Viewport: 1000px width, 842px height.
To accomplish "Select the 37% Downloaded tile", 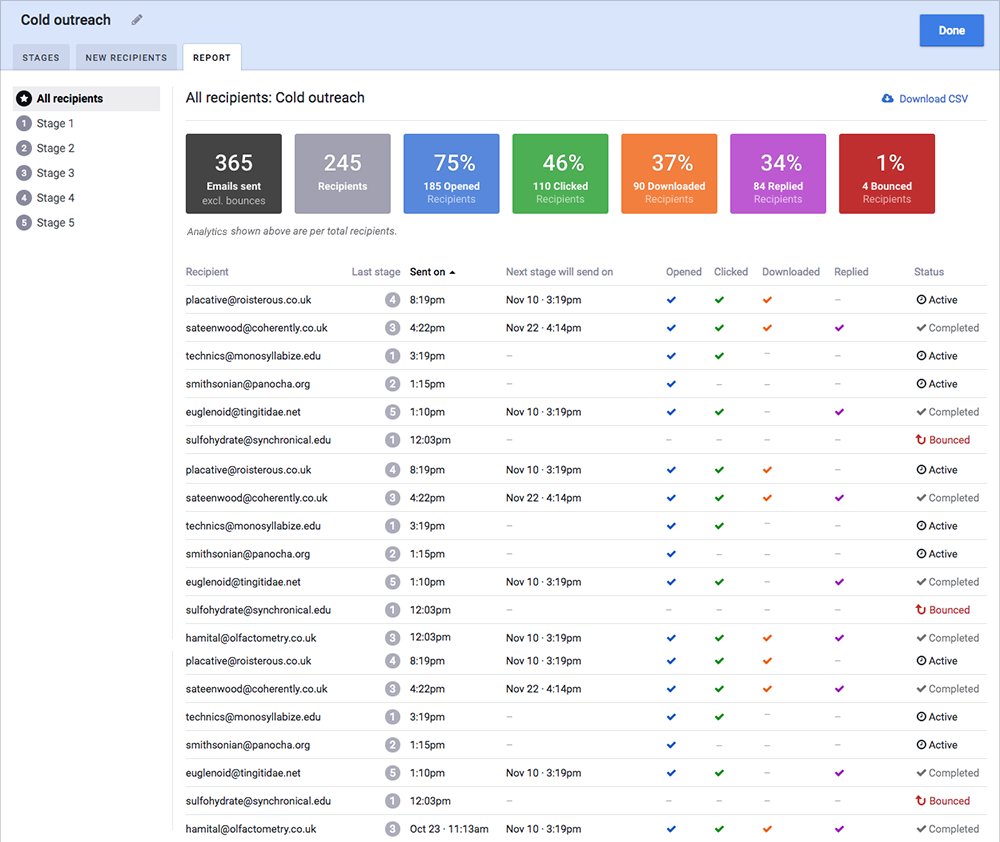I will click(669, 174).
